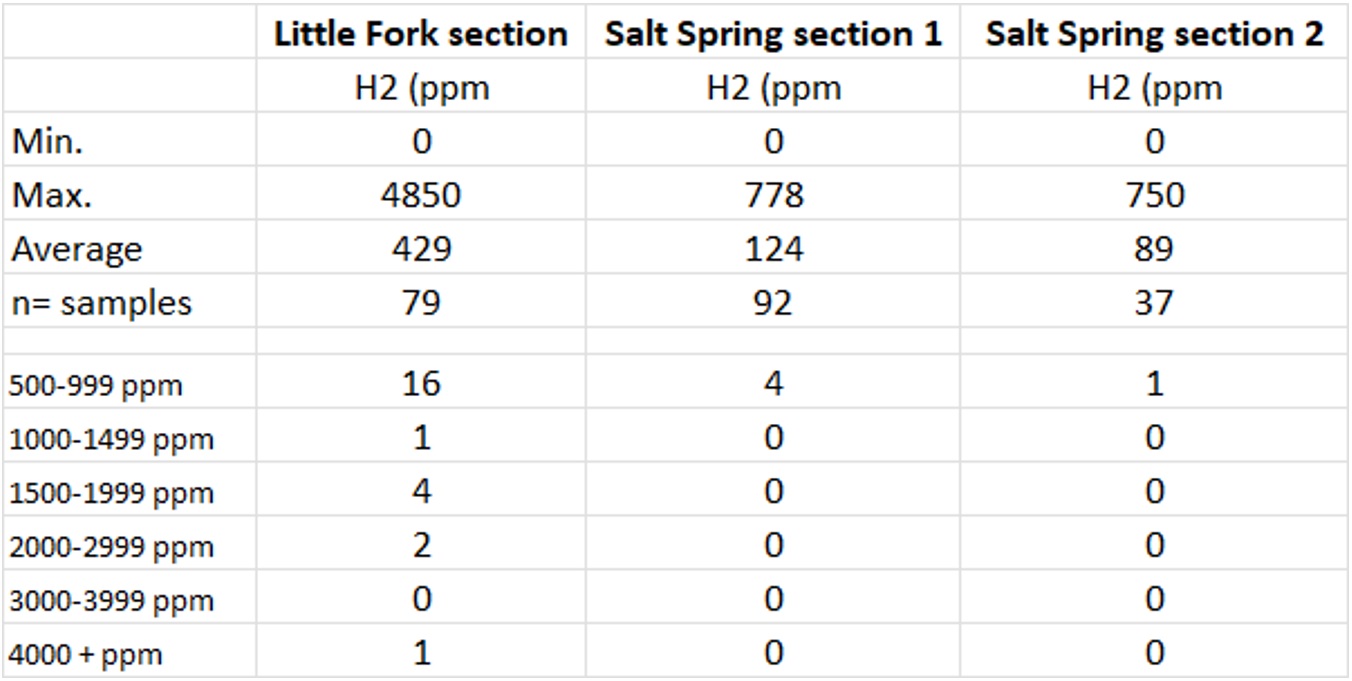
Task: Select the n= samples label cell
Action: point(101,303)
